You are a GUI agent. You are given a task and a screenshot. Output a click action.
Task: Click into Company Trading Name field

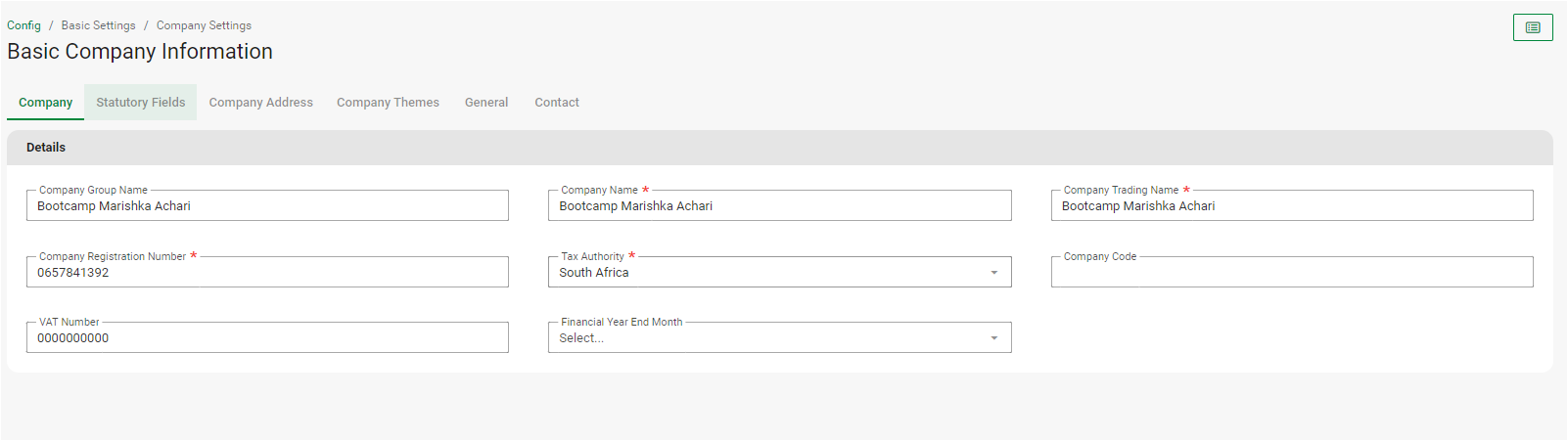pos(1291,206)
